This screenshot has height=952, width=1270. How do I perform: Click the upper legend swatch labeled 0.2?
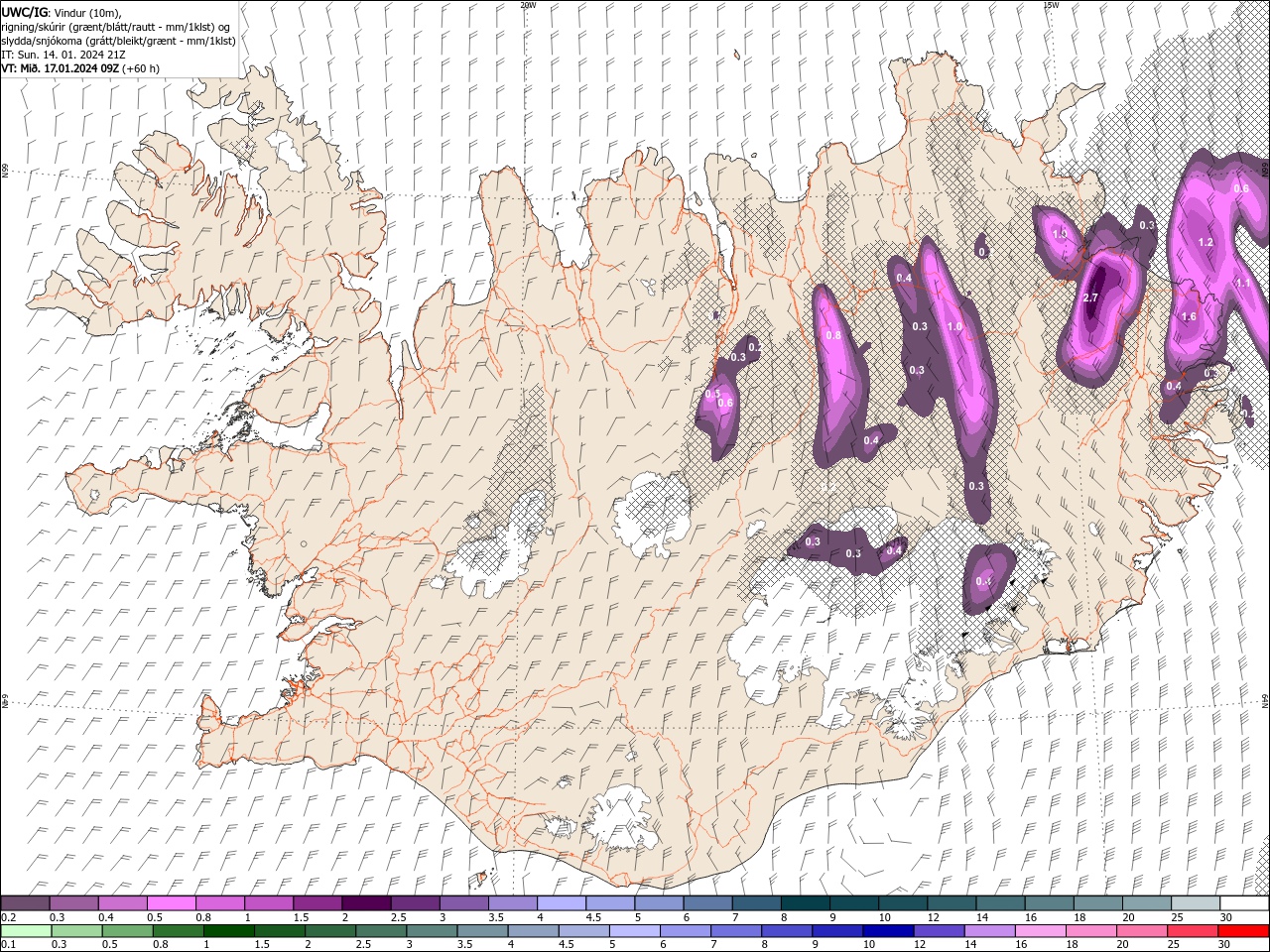pos(25,903)
